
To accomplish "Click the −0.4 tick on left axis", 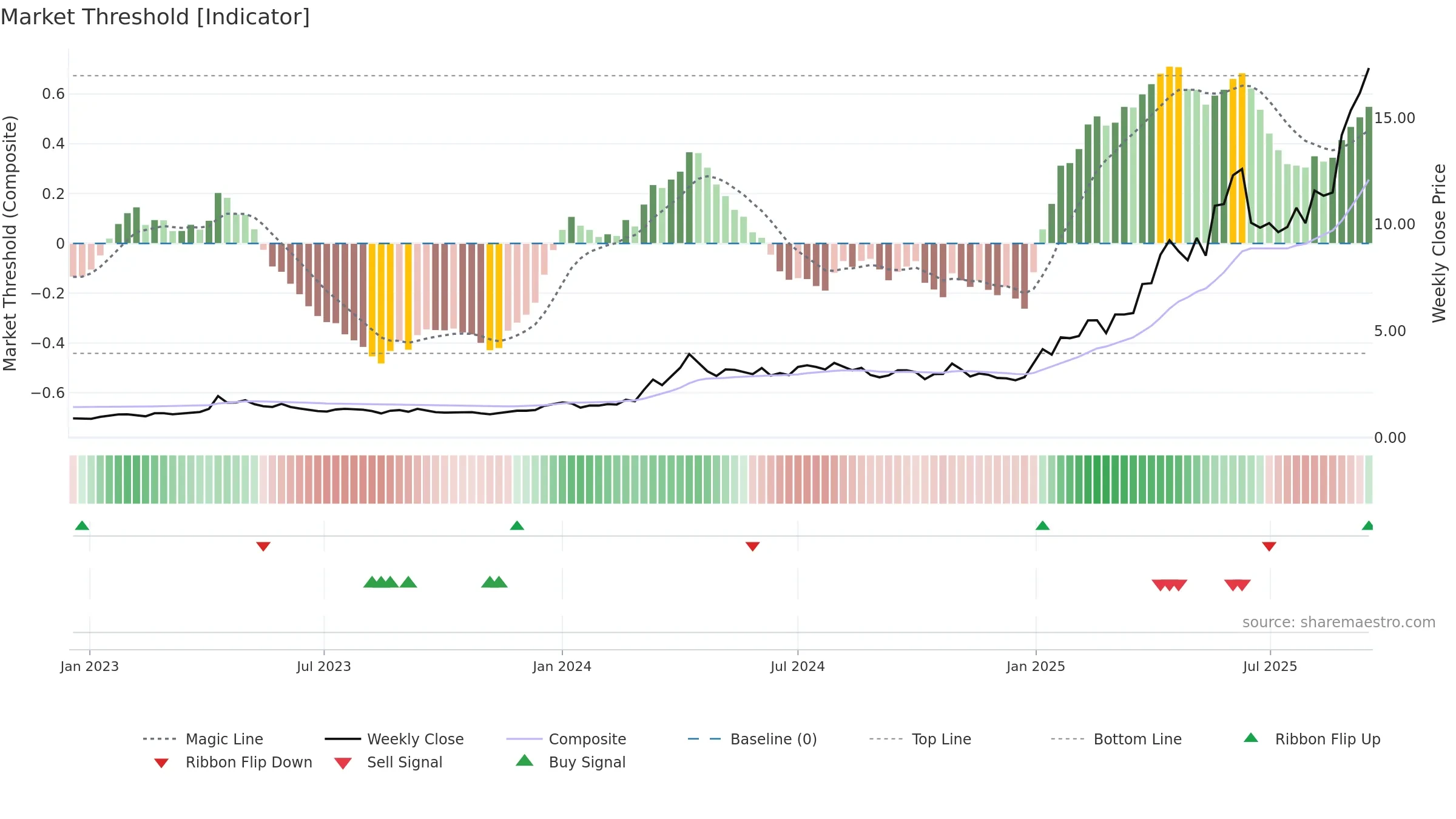I will [48, 343].
